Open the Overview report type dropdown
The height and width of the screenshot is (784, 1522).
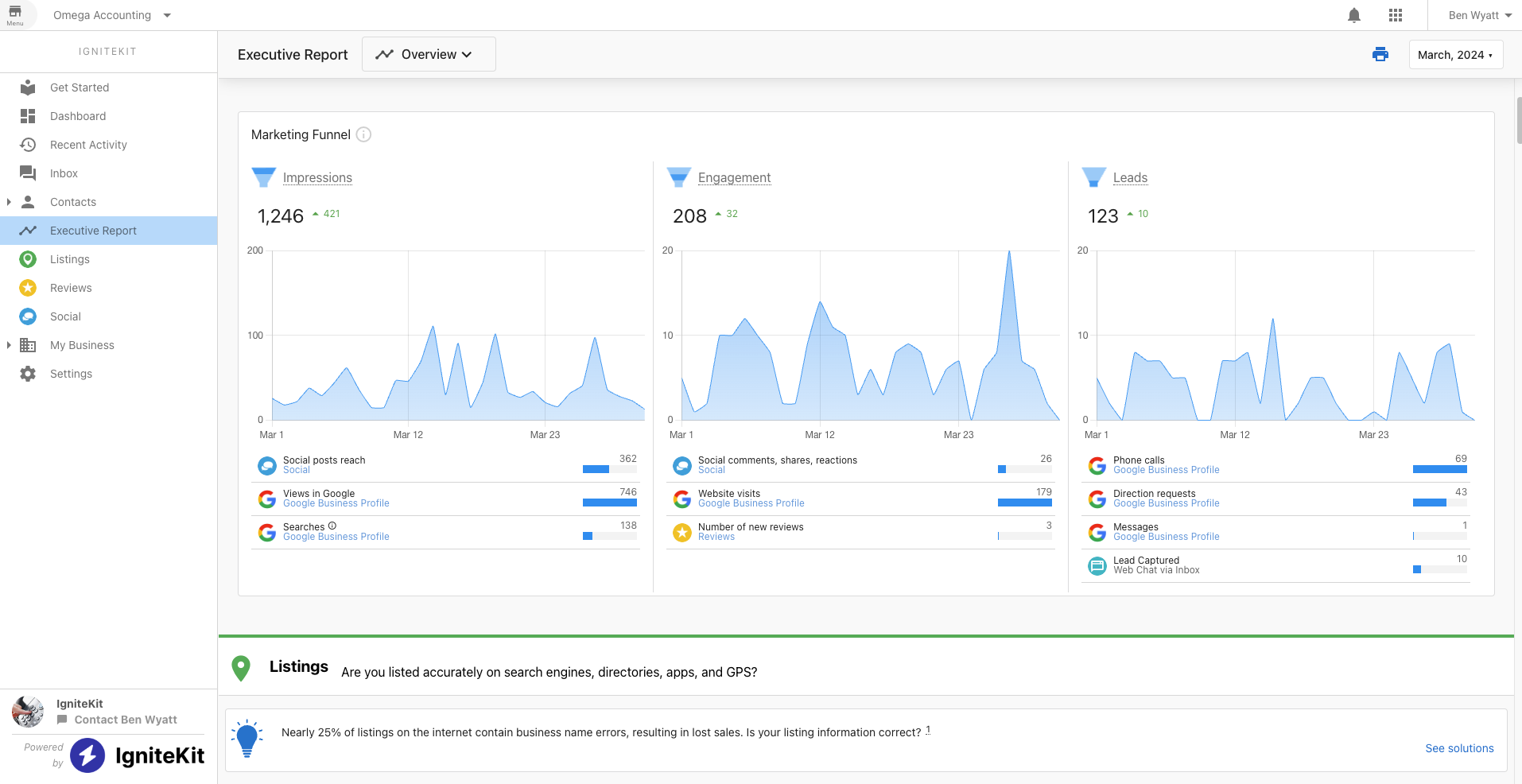pyautogui.click(x=429, y=54)
